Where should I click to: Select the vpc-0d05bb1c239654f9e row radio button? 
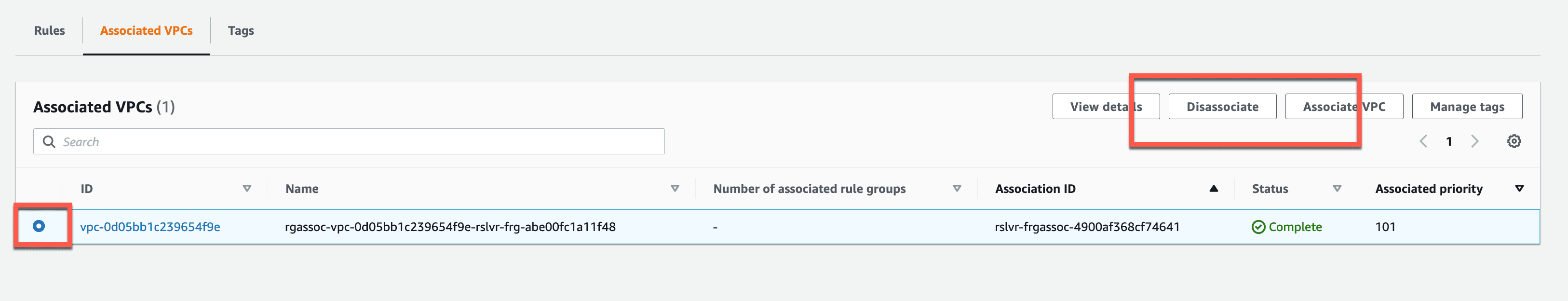tap(39, 226)
